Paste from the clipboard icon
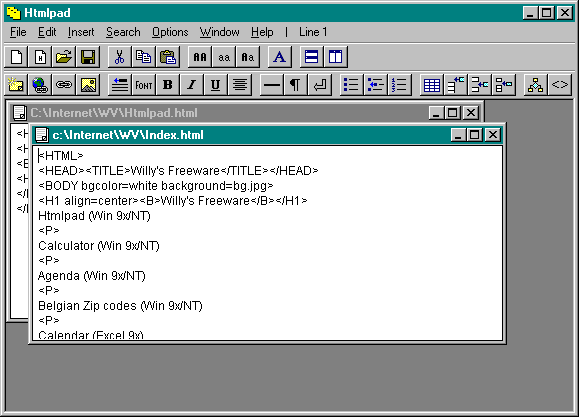The height and width of the screenshot is (417, 579). pos(168,57)
